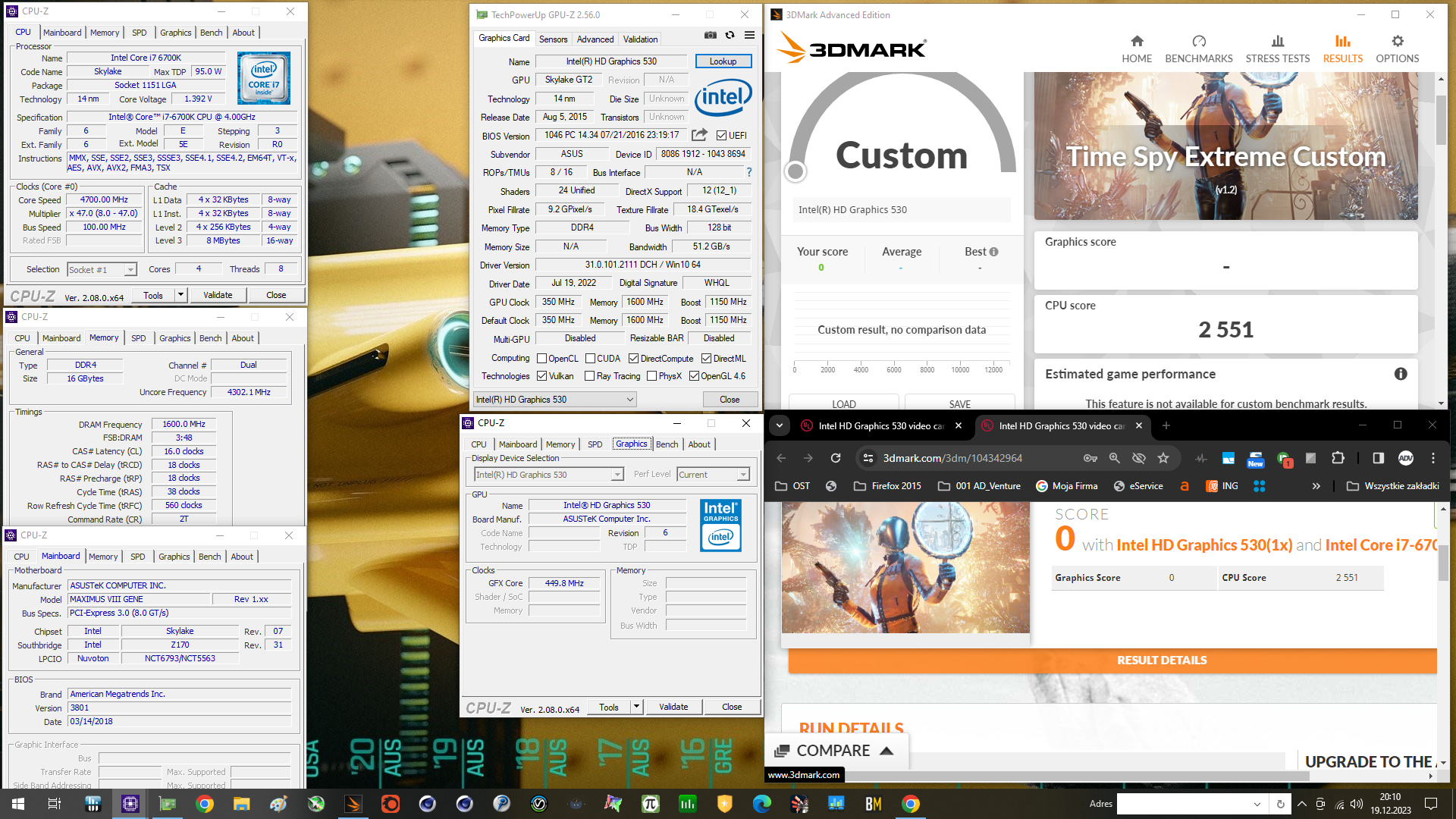Image resolution: width=1456 pixels, height=819 pixels.
Task: Open the 3DMark HOME icon
Action: click(x=1137, y=41)
